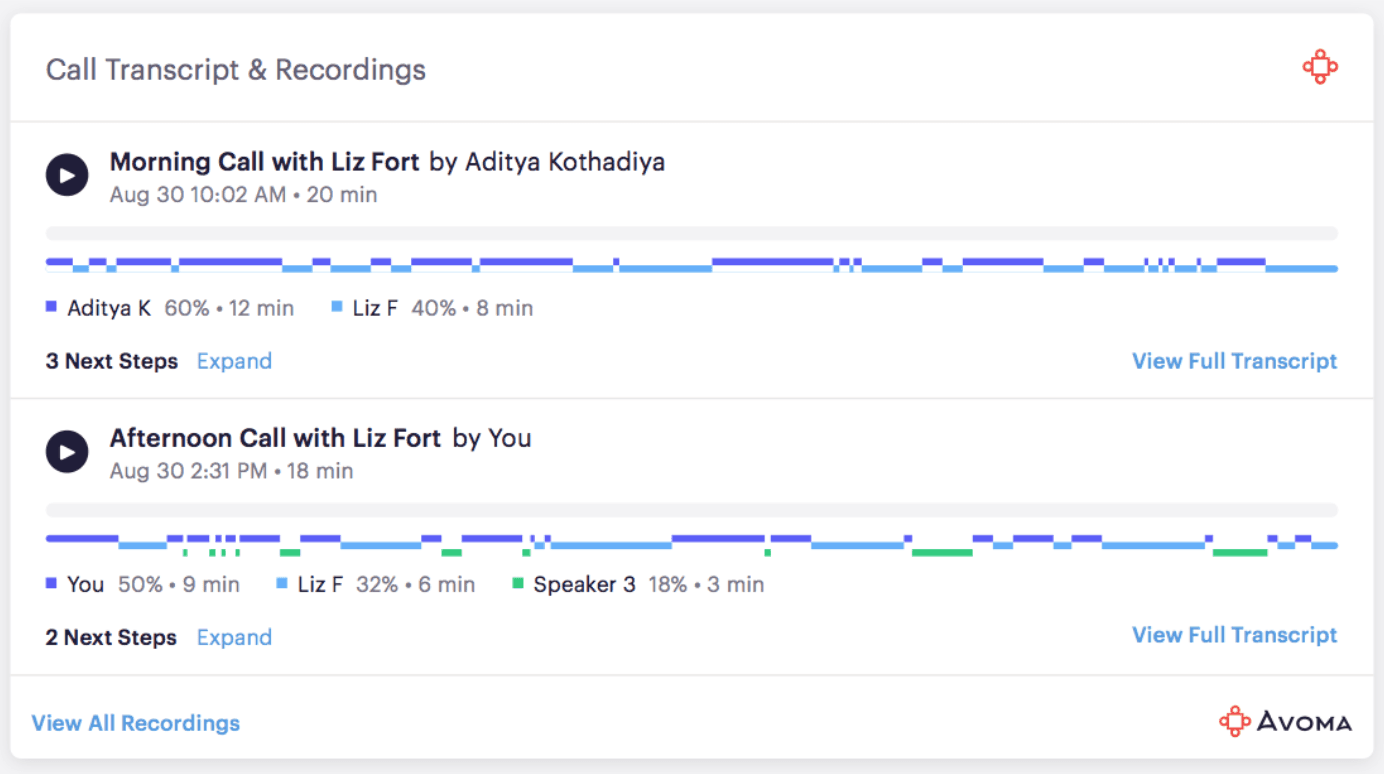
Task: Click the Morning Call grey playback progress bar
Action: click(692, 233)
